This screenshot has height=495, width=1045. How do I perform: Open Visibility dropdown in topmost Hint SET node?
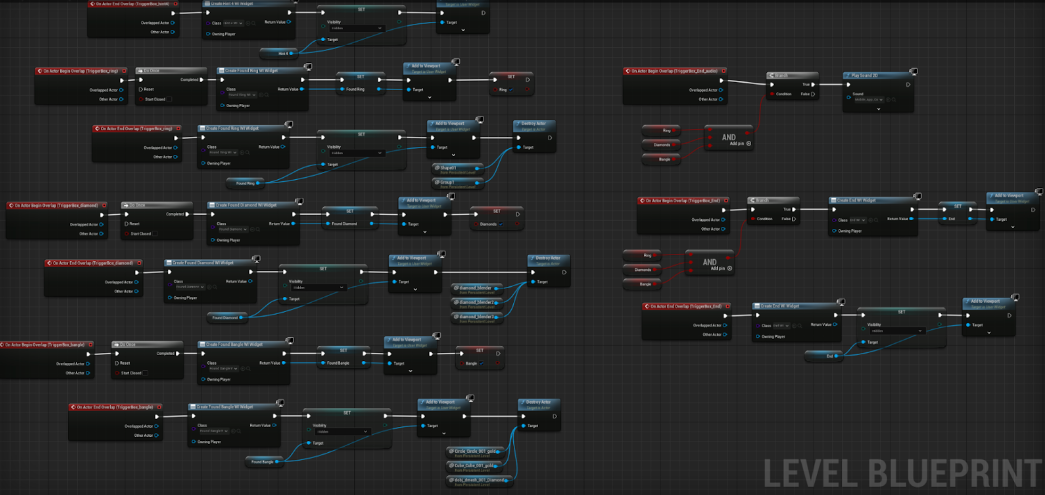(357, 28)
